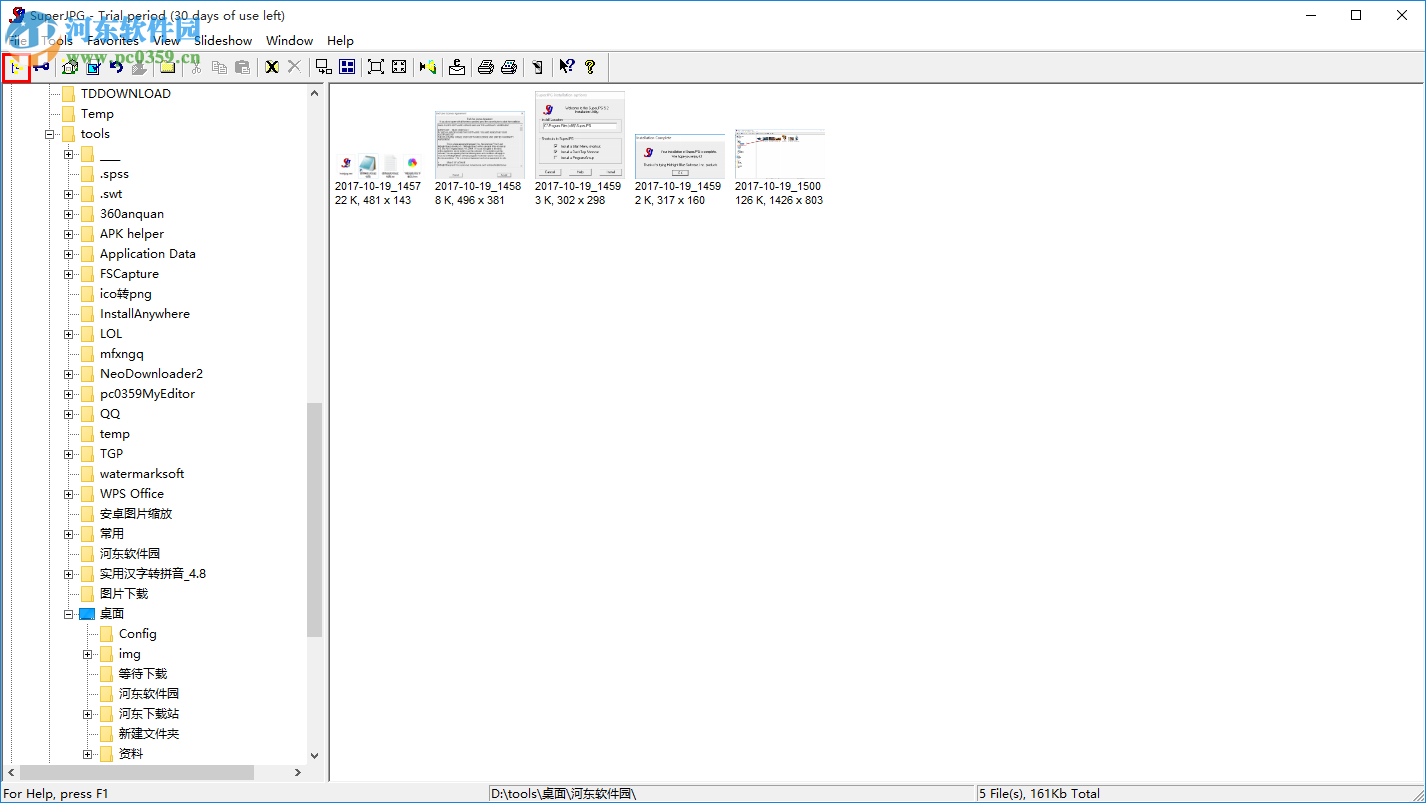Select the Config folder
This screenshot has width=1426, height=803.
[x=138, y=634]
